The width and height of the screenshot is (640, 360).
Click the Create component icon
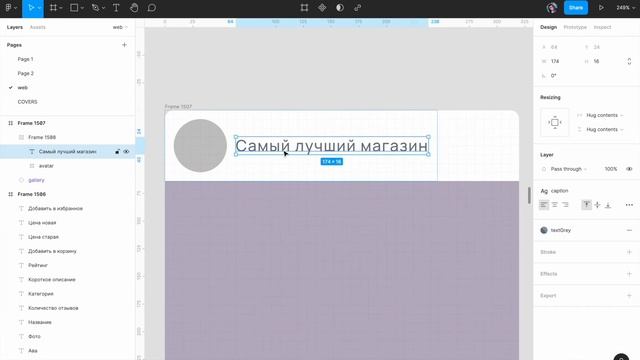(322, 8)
